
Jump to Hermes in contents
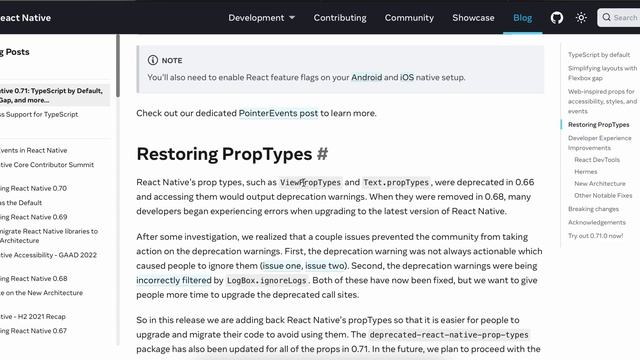(x=586, y=171)
